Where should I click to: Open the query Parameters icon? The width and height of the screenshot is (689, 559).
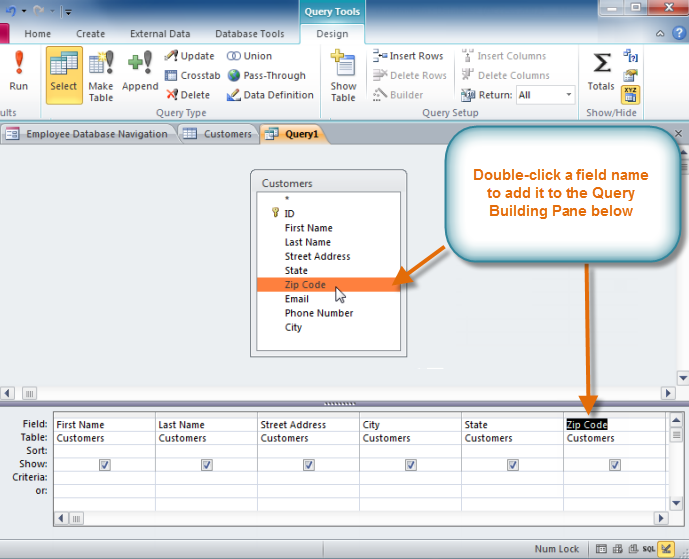click(x=630, y=55)
